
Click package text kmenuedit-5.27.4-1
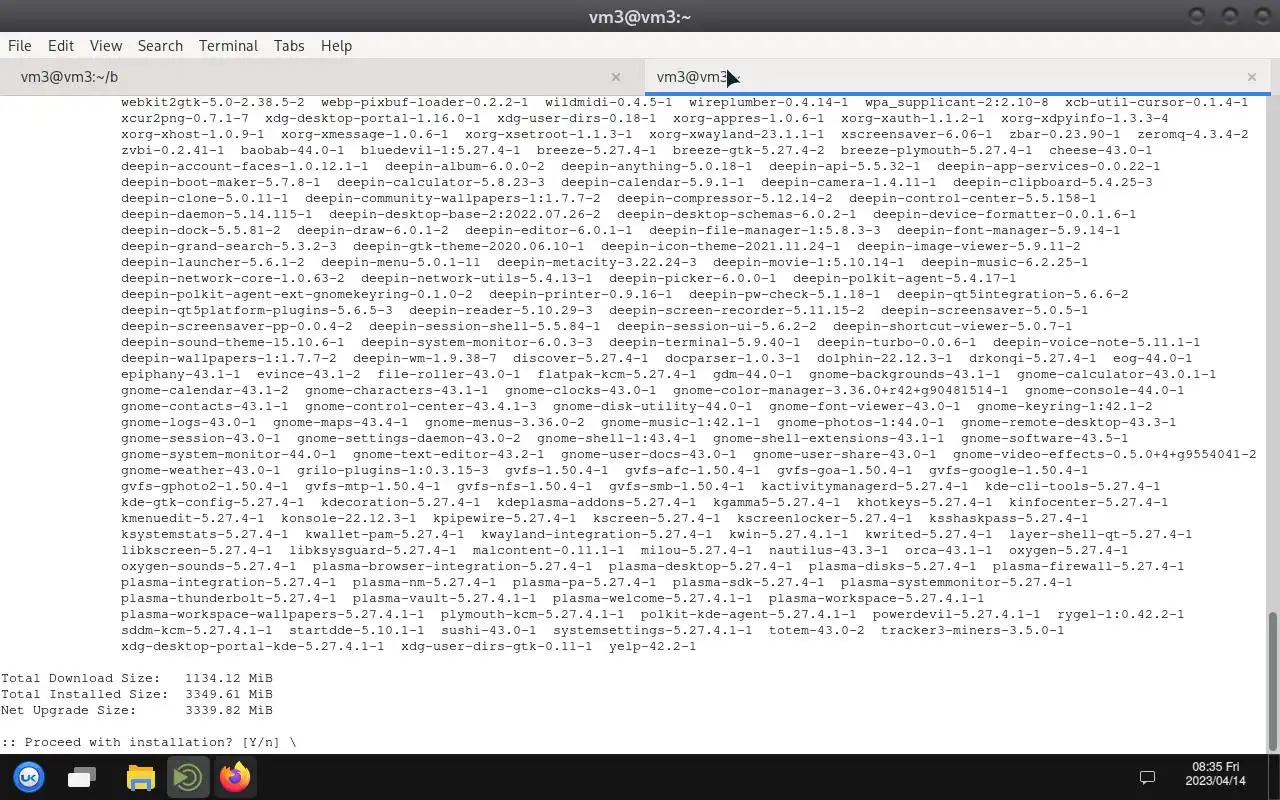[x=193, y=518]
